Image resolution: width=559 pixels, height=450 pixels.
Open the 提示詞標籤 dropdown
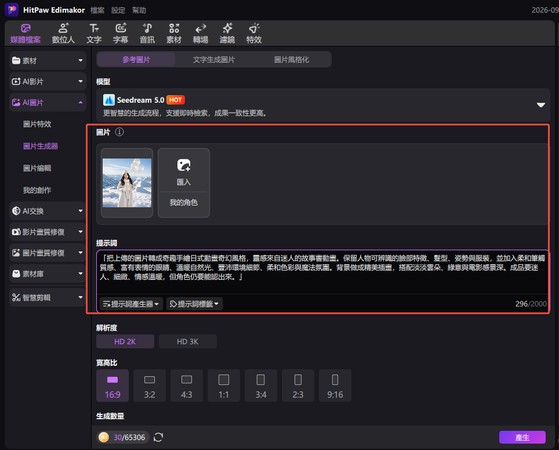pos(194,304)
